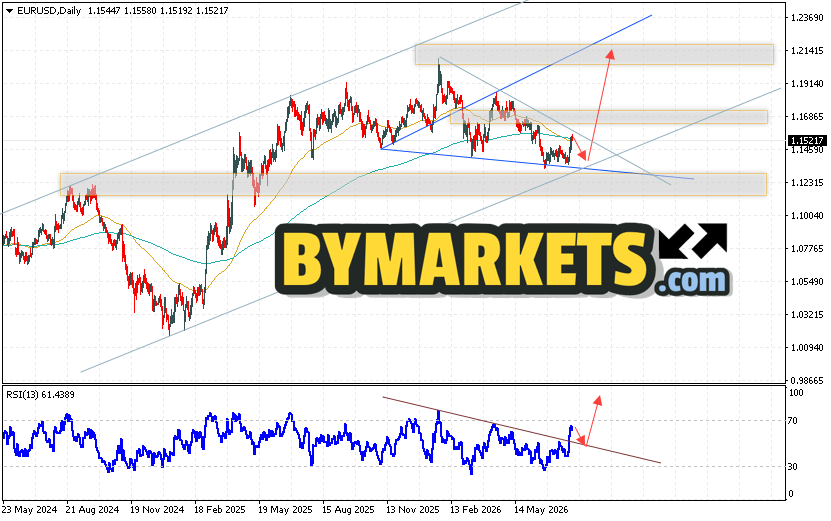Select the 1.19140 price axis label
831x521 pixels.
(x=807, y=84)
